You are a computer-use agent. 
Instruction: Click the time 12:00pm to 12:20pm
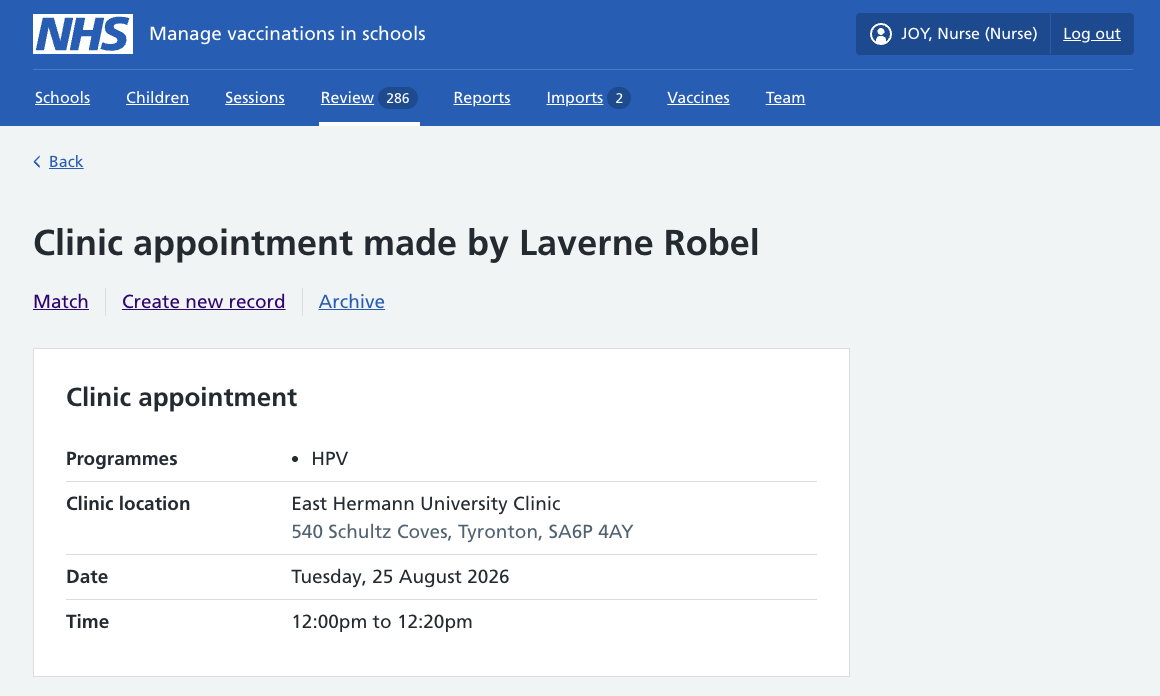pyautogui.click(x=382, y=622)
